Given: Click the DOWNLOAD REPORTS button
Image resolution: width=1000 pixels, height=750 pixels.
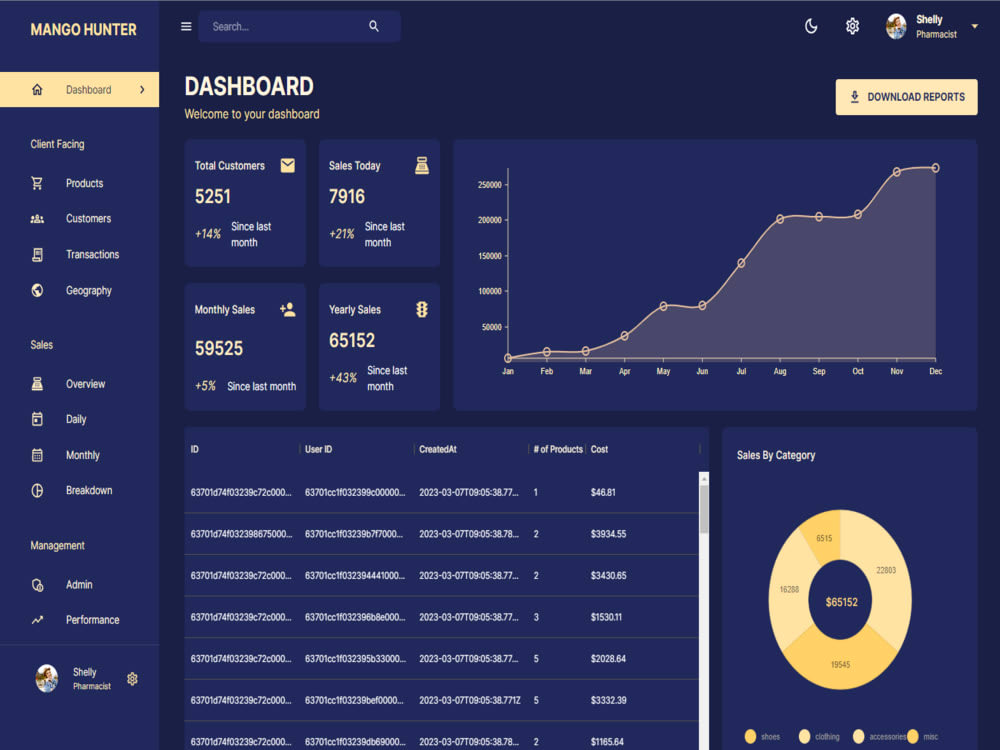Looking at the screenshot, I should coord(906,97).
